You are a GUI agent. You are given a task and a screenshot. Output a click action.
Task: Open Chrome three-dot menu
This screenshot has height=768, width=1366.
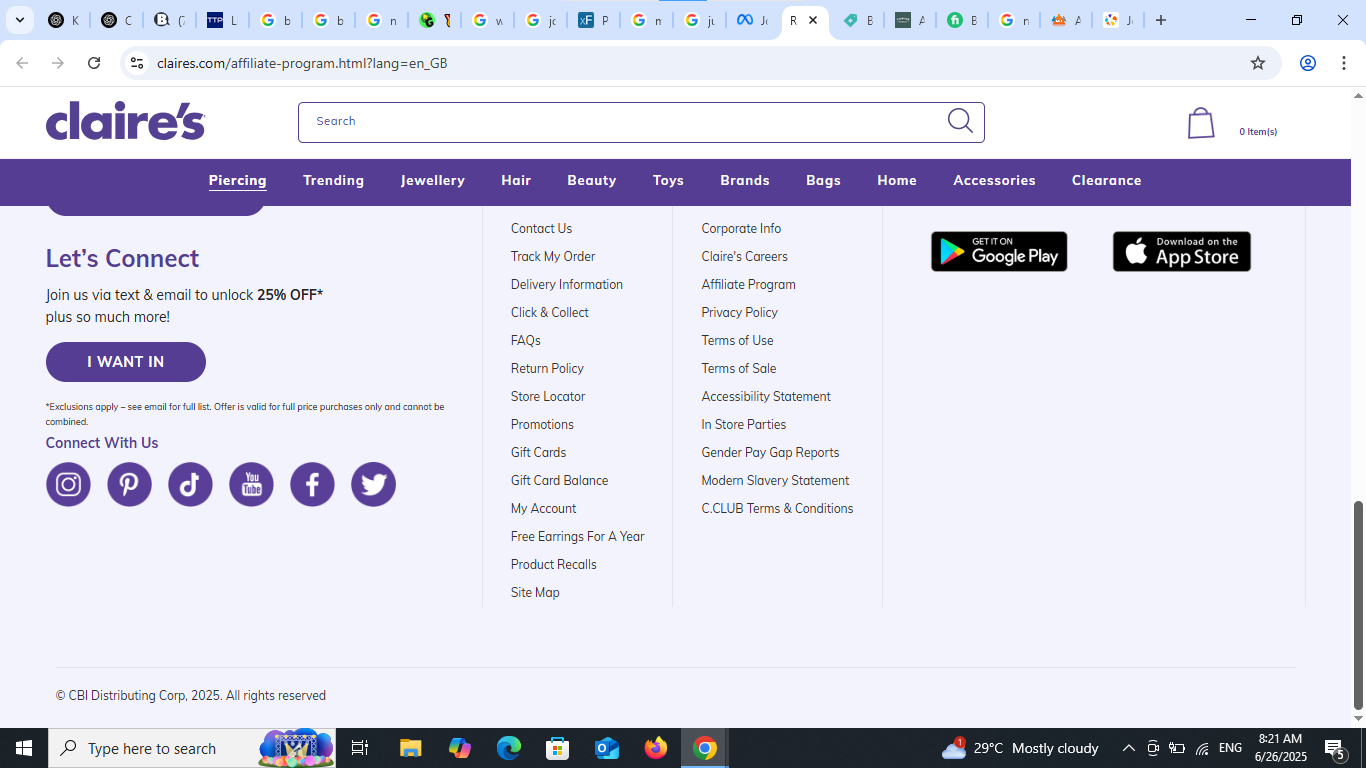click(x=1343, y=63)
